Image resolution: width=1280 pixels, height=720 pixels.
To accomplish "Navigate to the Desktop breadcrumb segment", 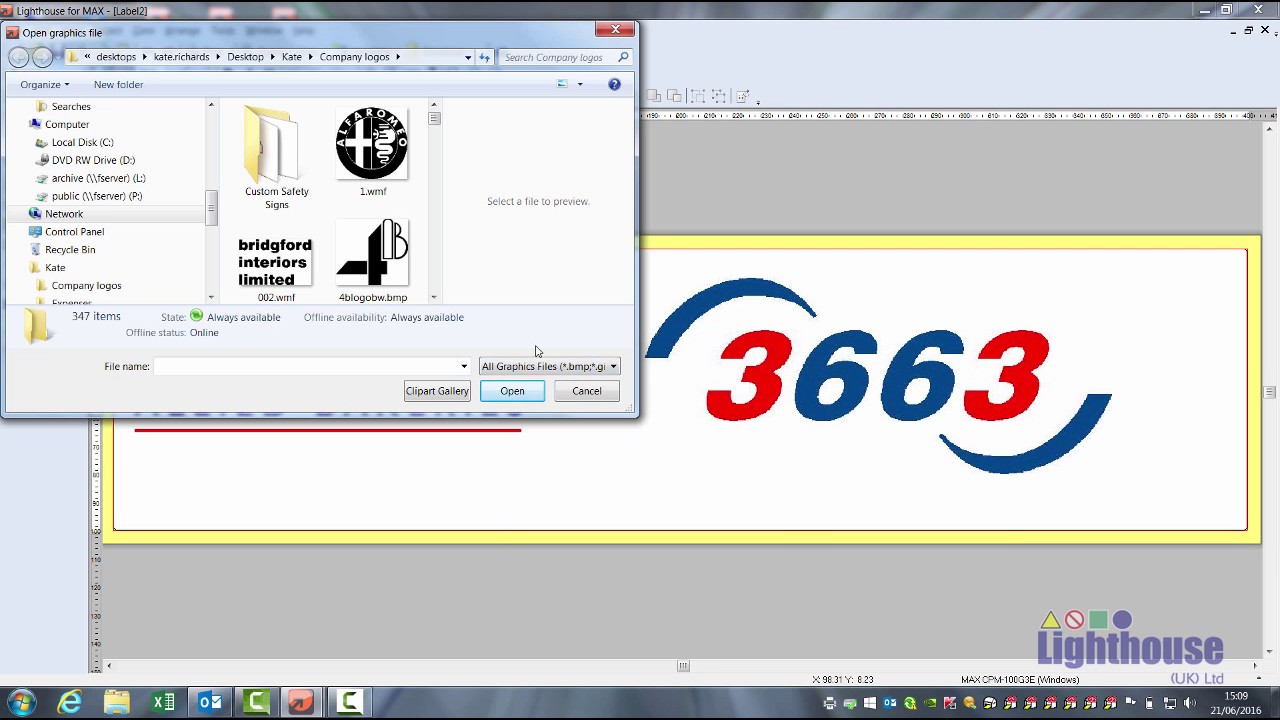I will [x=245, y=57].
